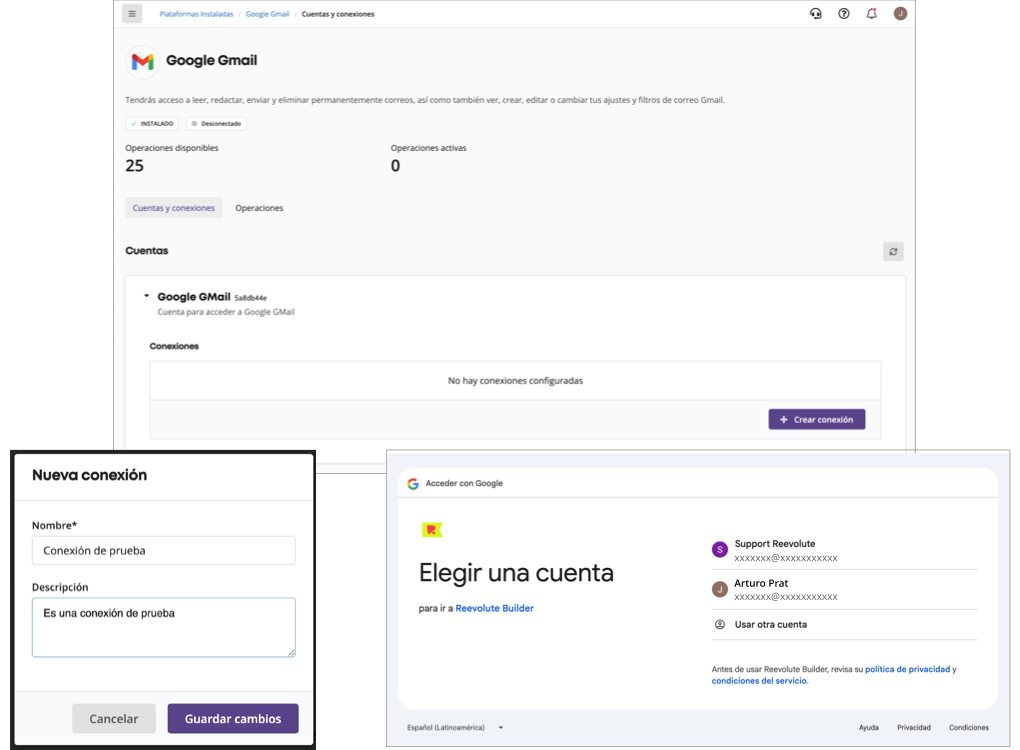Click the Reevolute logo in the Google dialog
The height and width of the screenshot is (750, 1020).
pyautogui.click(x=432, y=530)
